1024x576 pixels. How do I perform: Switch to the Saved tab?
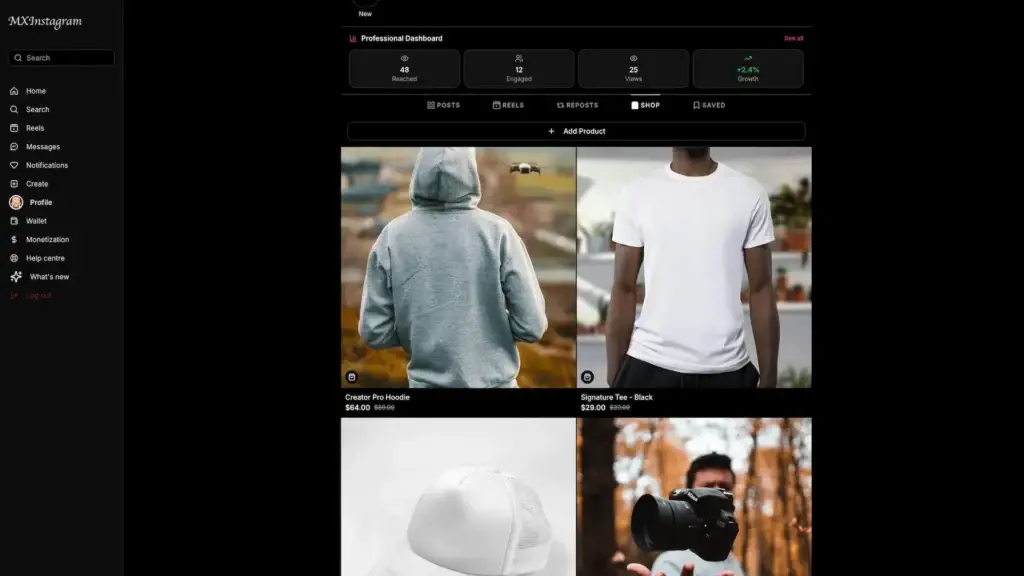(x=709, y=105)
